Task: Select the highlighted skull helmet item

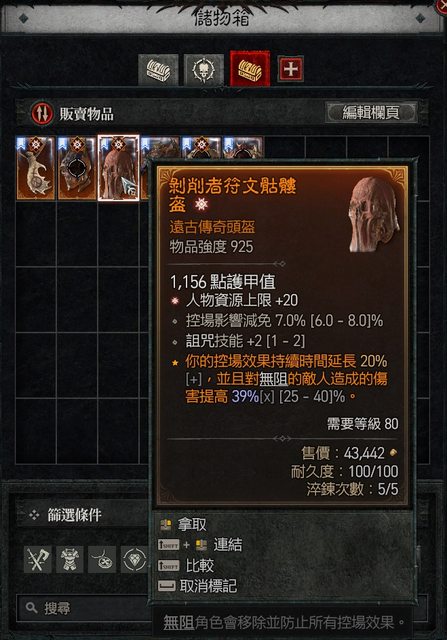Action: [x=118, y=168]
